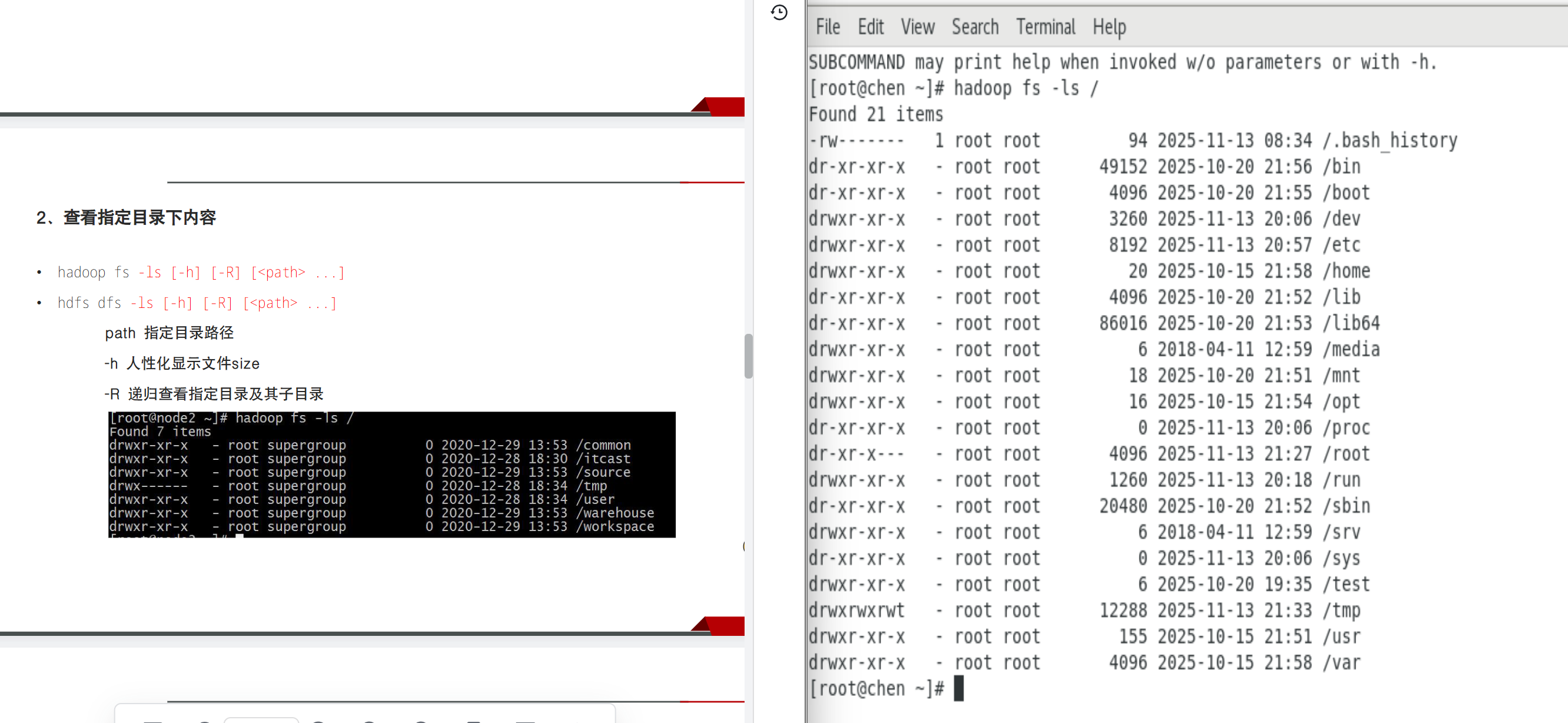Click the text field in bottom toolbar
This screenshot has width=1568, height=723.
261,720
